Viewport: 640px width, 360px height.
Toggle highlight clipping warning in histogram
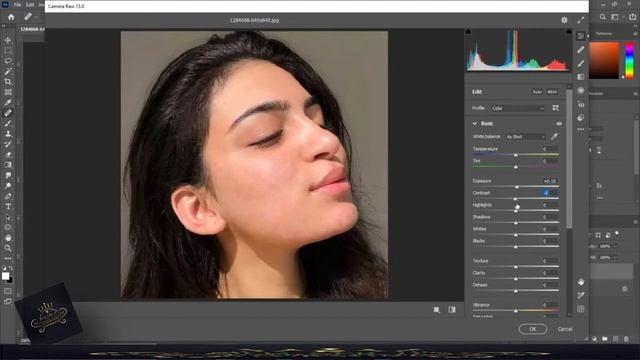tap(569, 32)
